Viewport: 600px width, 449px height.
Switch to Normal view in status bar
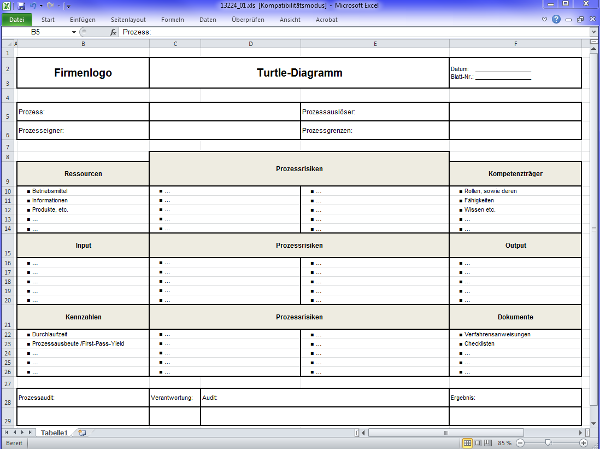pyautogui.click(x=468, y=442)
